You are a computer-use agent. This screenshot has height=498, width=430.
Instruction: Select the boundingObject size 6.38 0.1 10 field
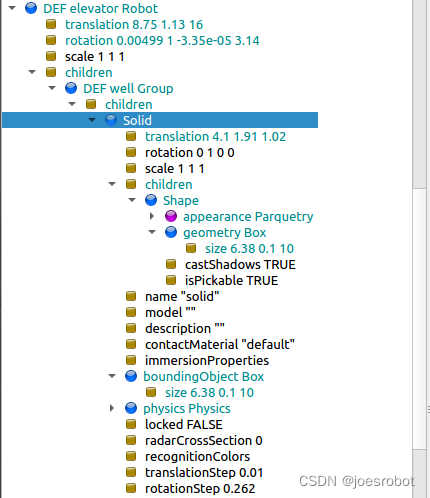pyautogui.click(x=209, y=392)
